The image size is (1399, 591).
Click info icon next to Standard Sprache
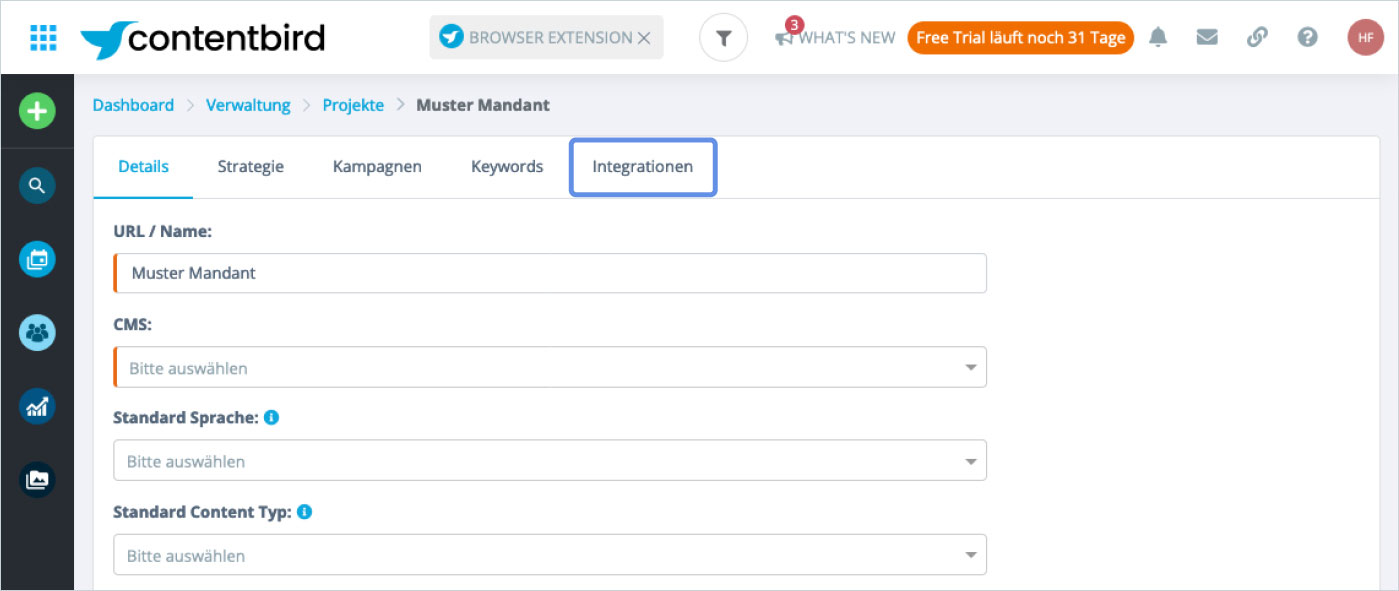coord(271,417)
